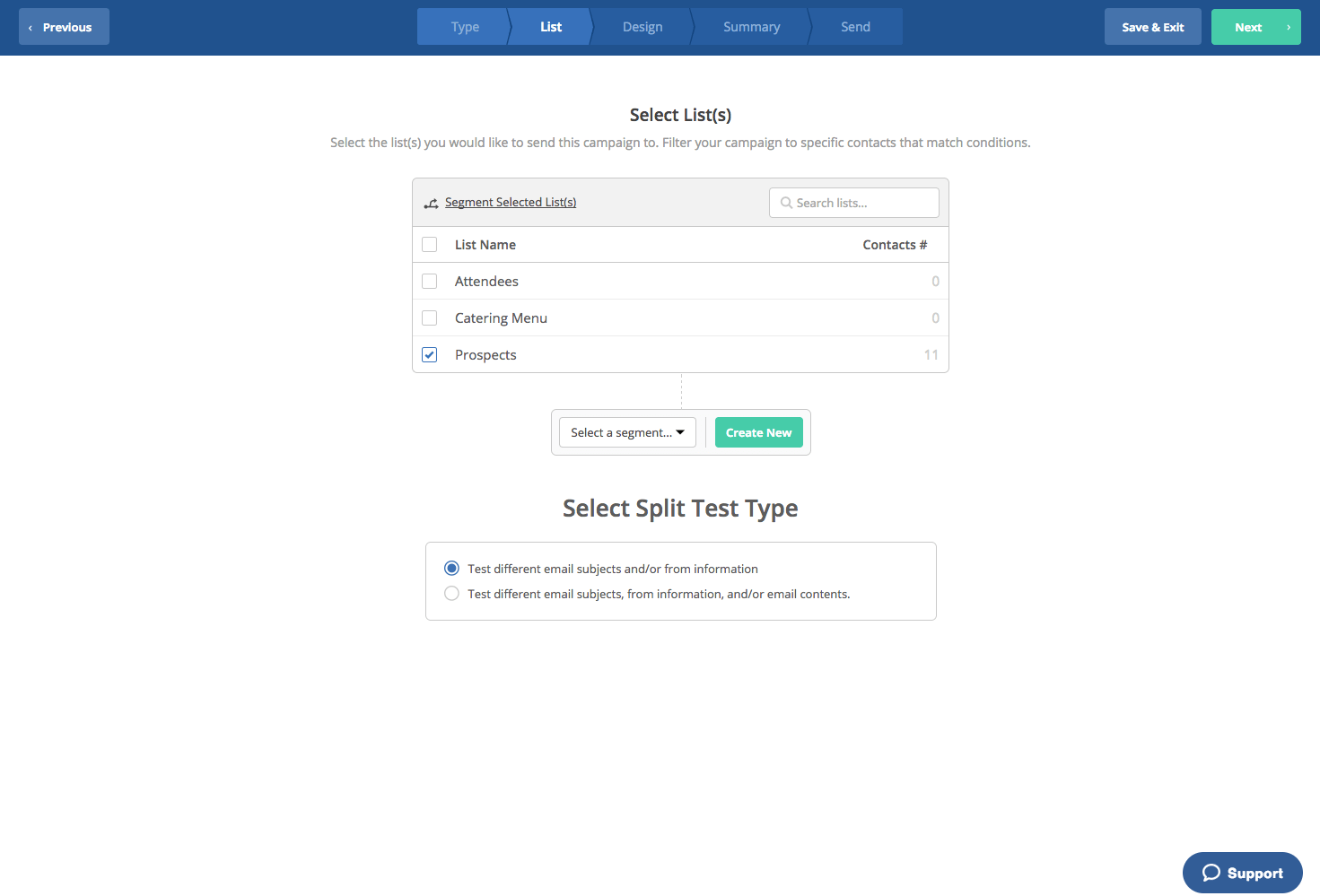Click the Prospects contact count 11
Image resolution: width=1320 pixels, height=896 pixels.
tap(931, 355)
